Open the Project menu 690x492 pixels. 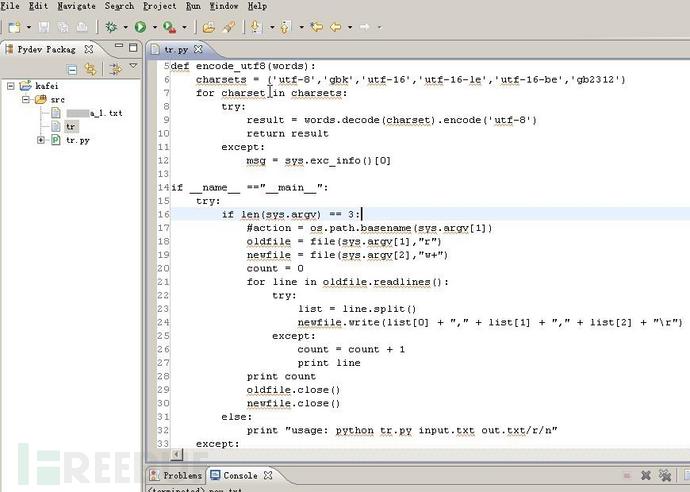(x=159, y=6)
